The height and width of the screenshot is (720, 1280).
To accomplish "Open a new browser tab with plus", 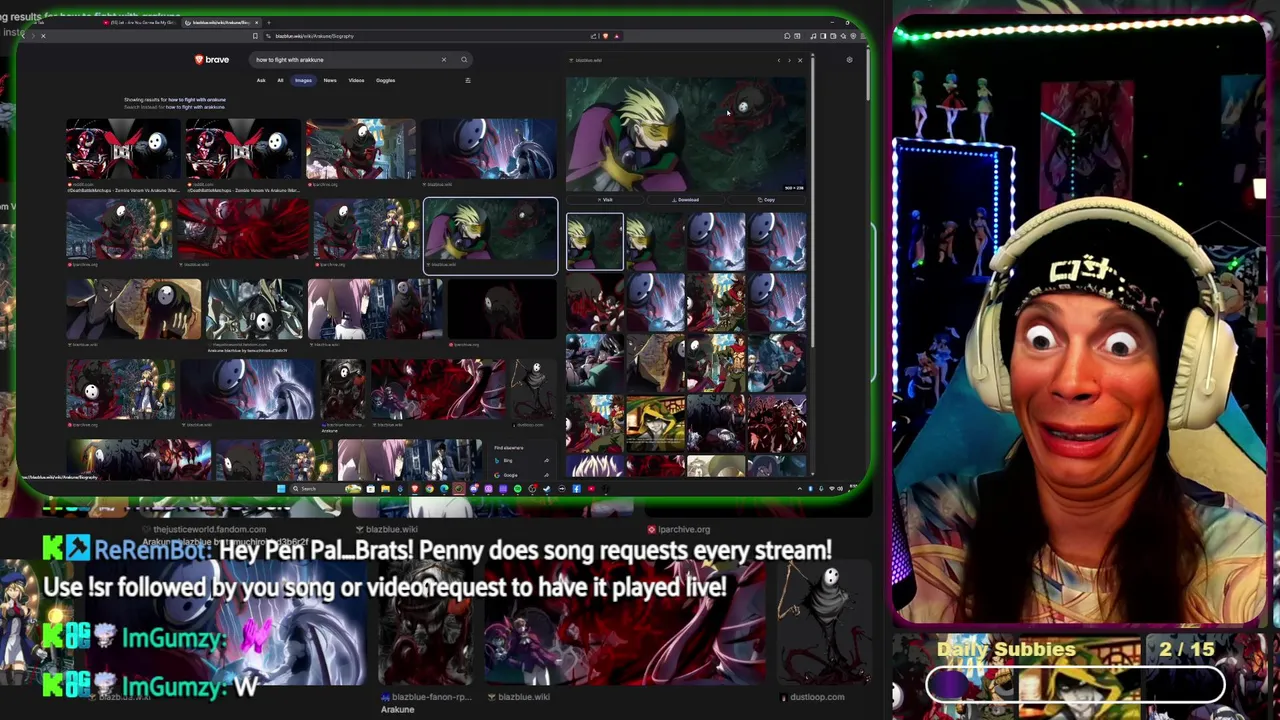I will coord(269,23).
